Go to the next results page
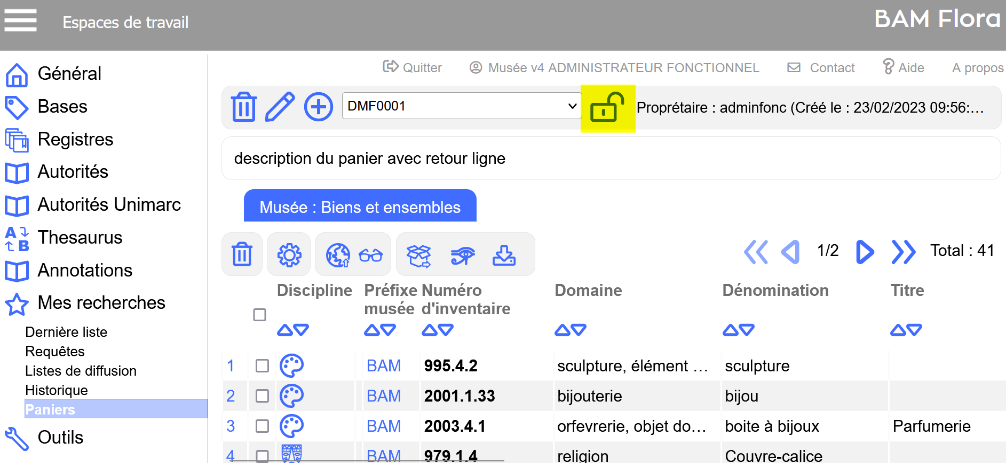This screenshot has height=463, width=1006. point(865,252)
